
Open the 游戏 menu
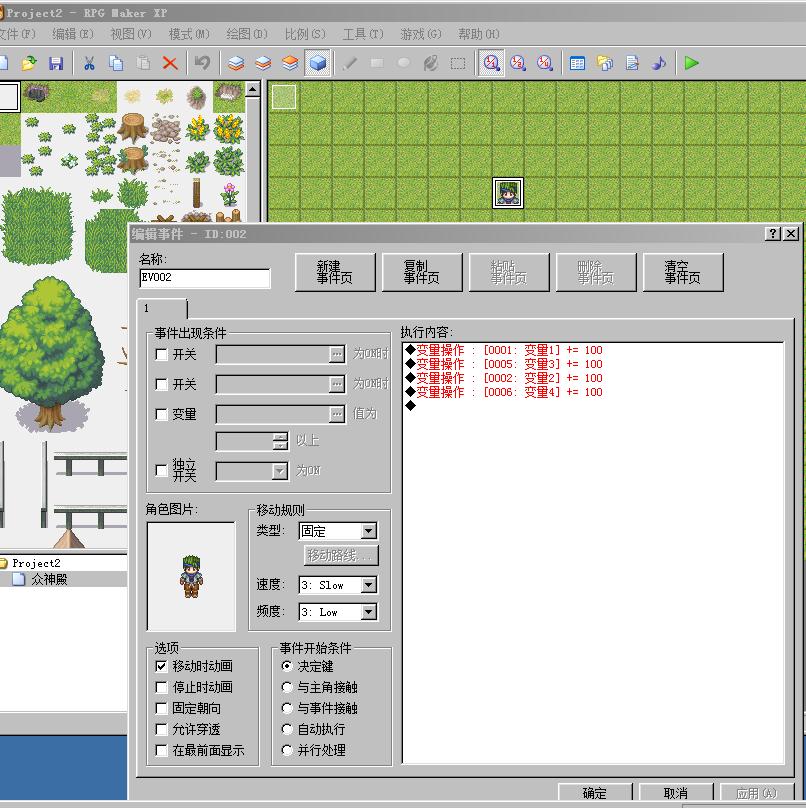(x=421, y=34)
